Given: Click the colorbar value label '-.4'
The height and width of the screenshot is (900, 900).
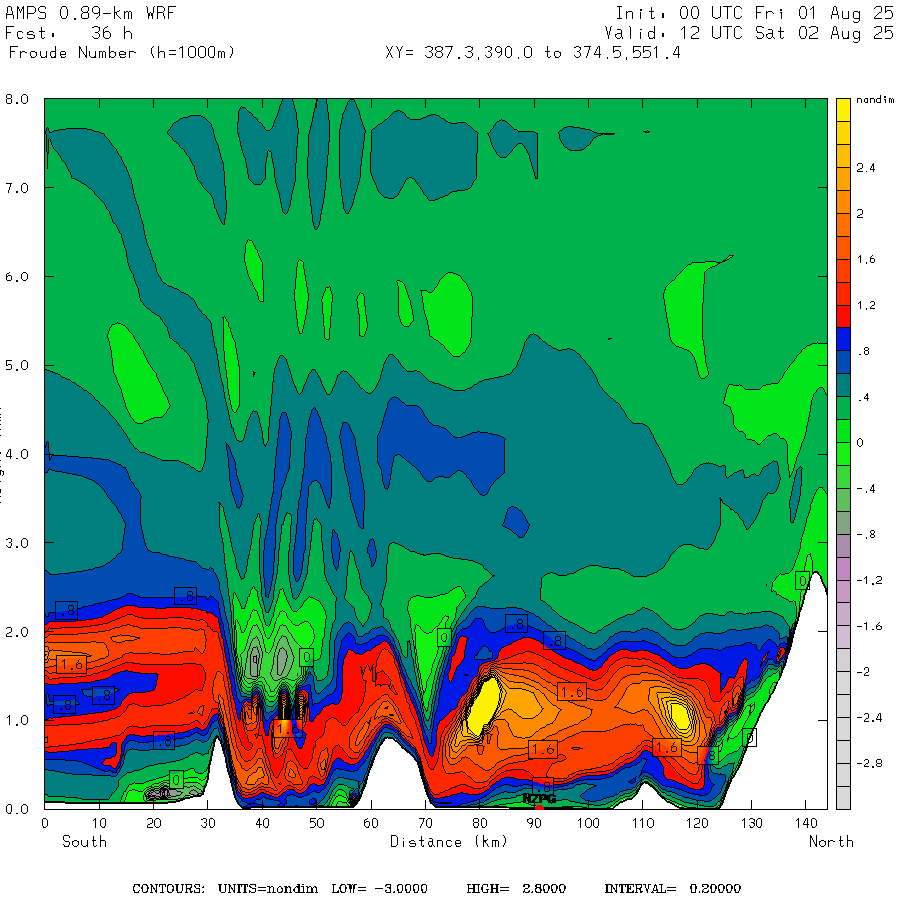Looking at the screenshot, I should (866, 489).
